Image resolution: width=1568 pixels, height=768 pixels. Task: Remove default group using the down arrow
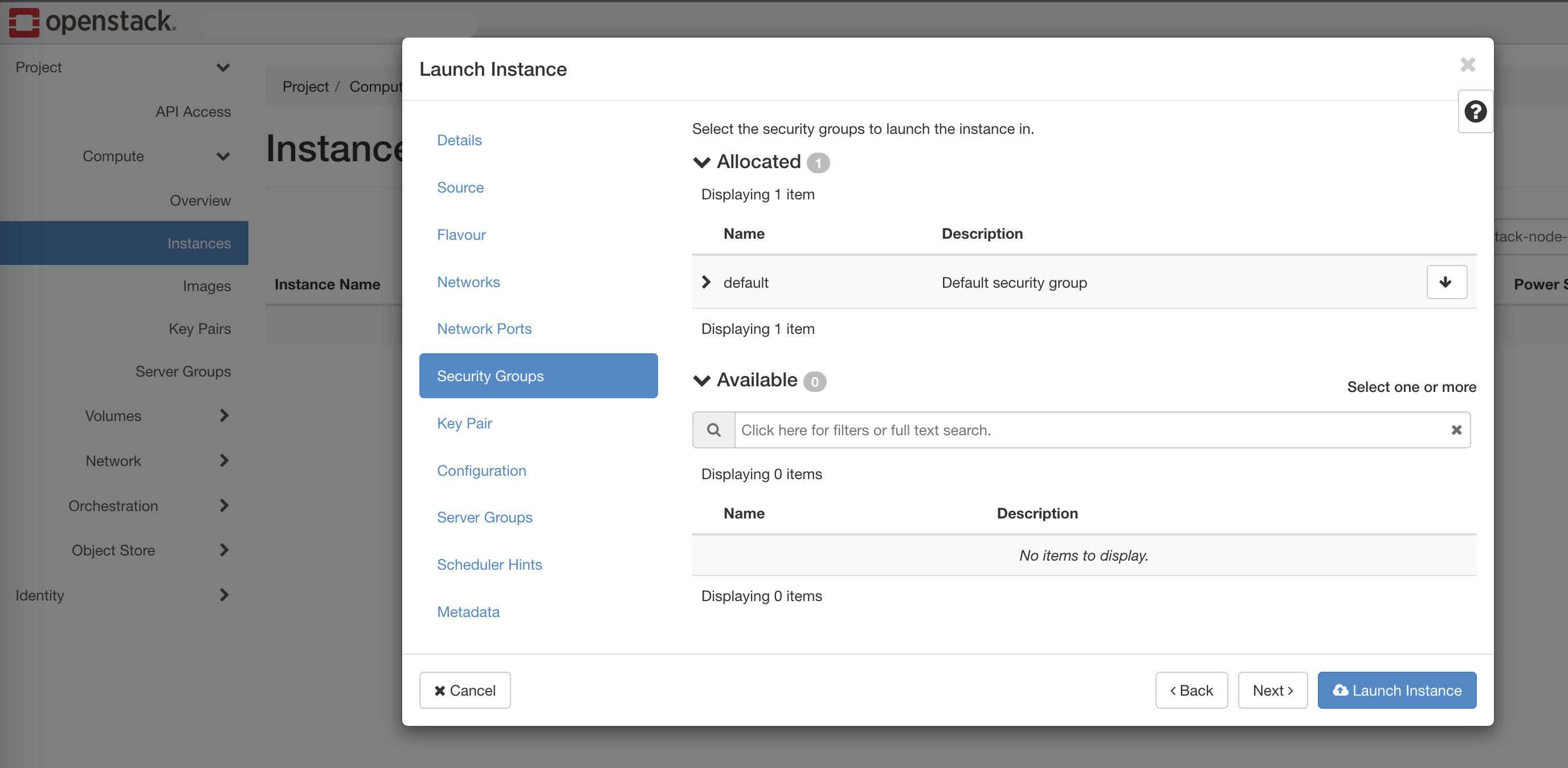(1446, 282)
